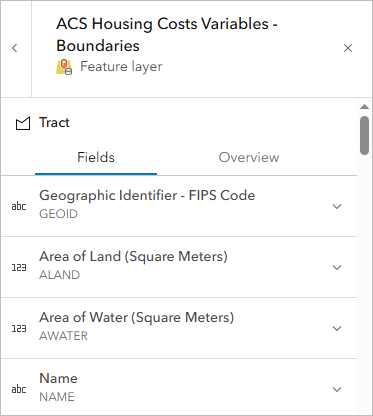Viewport: 373px width, 416px height.
Task: Click the Area of Water (Square Meters) label
Action: (x=137, y=317)
